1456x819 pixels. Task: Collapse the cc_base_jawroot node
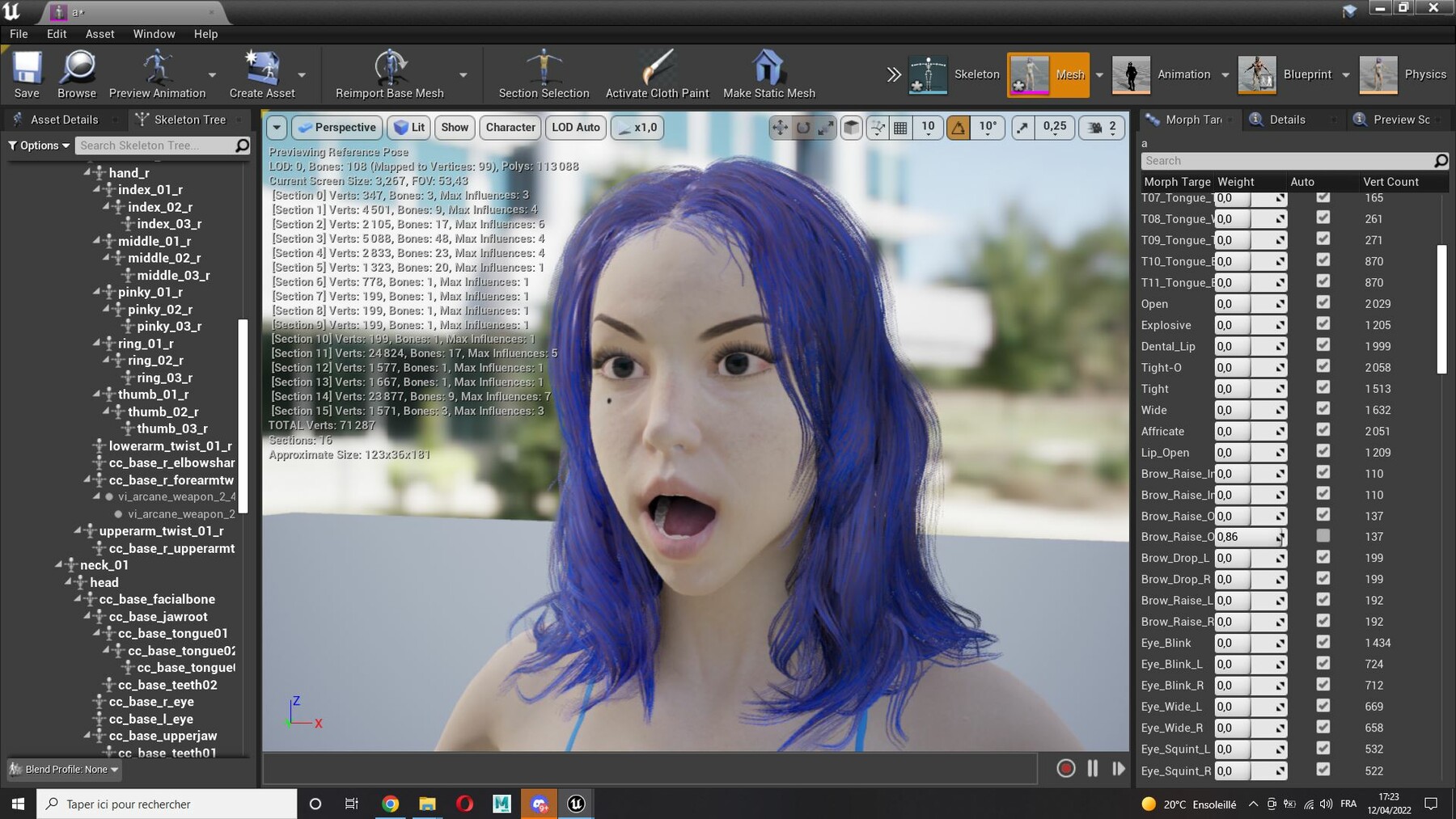pos(87,616)
